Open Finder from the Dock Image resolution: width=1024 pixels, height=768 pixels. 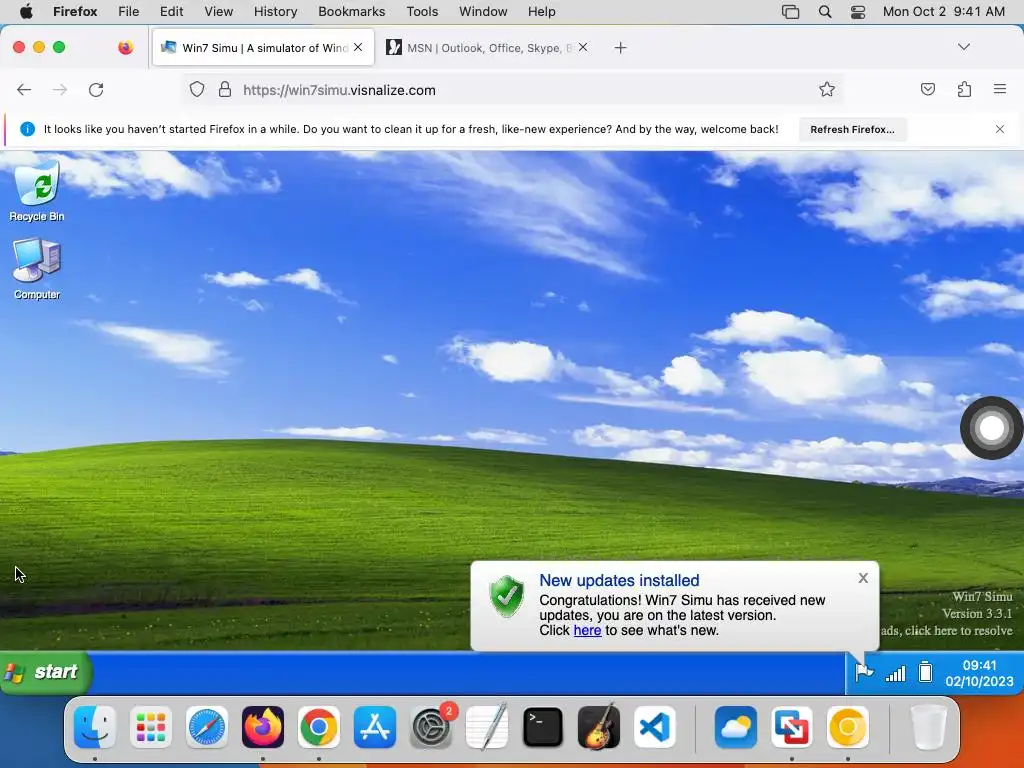(x=95, y=727)
